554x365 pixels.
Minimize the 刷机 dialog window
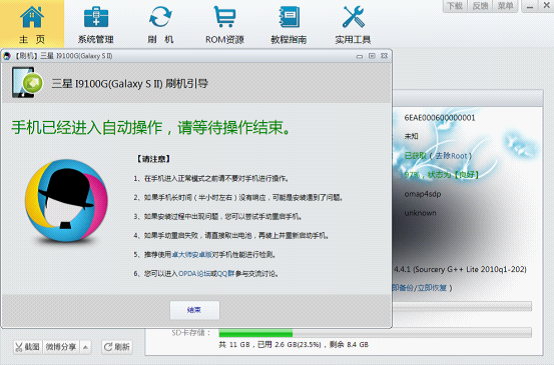tap(360, 56)
